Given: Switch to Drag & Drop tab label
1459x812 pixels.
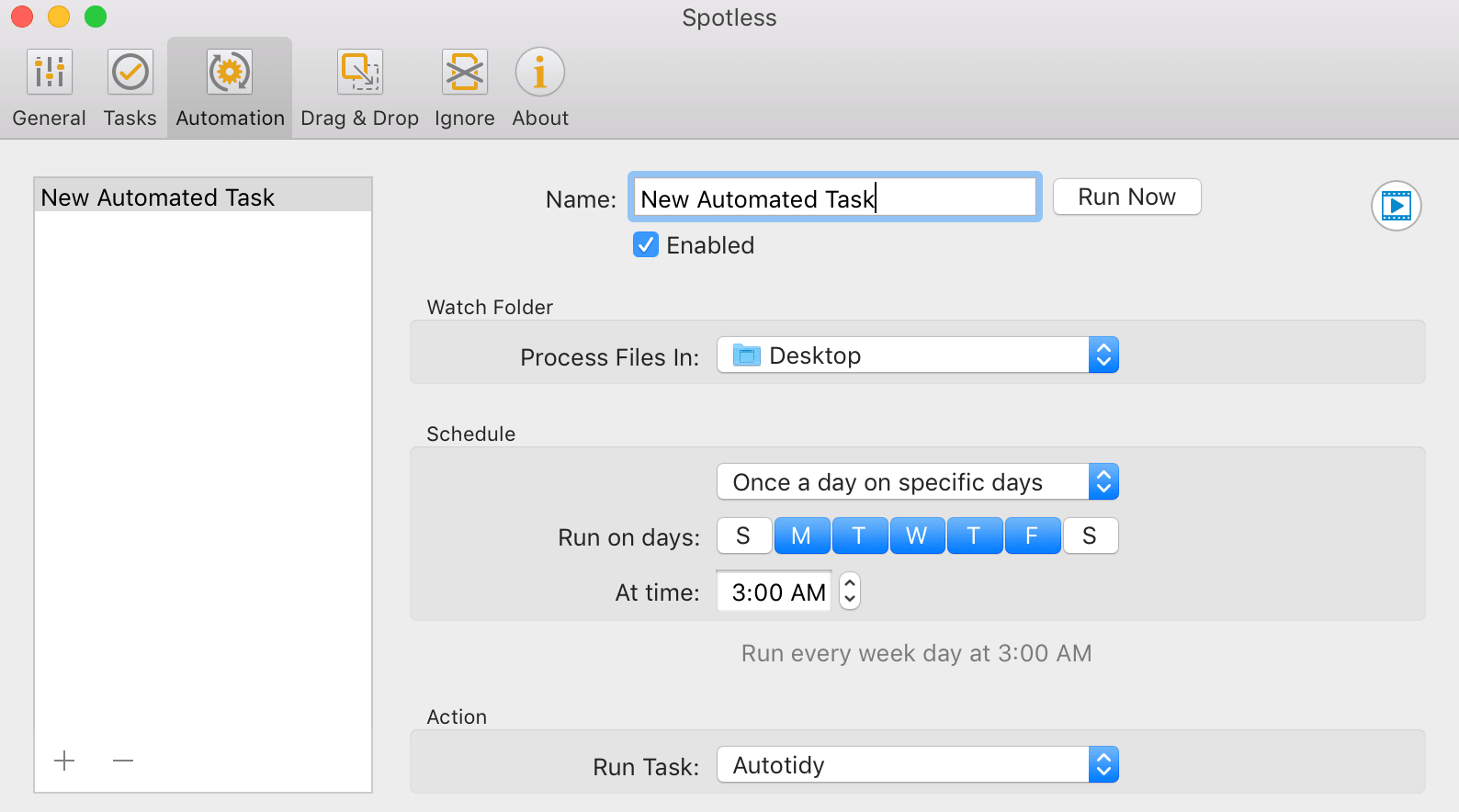Looking at the screenshot, I should (x=360, y=118).
